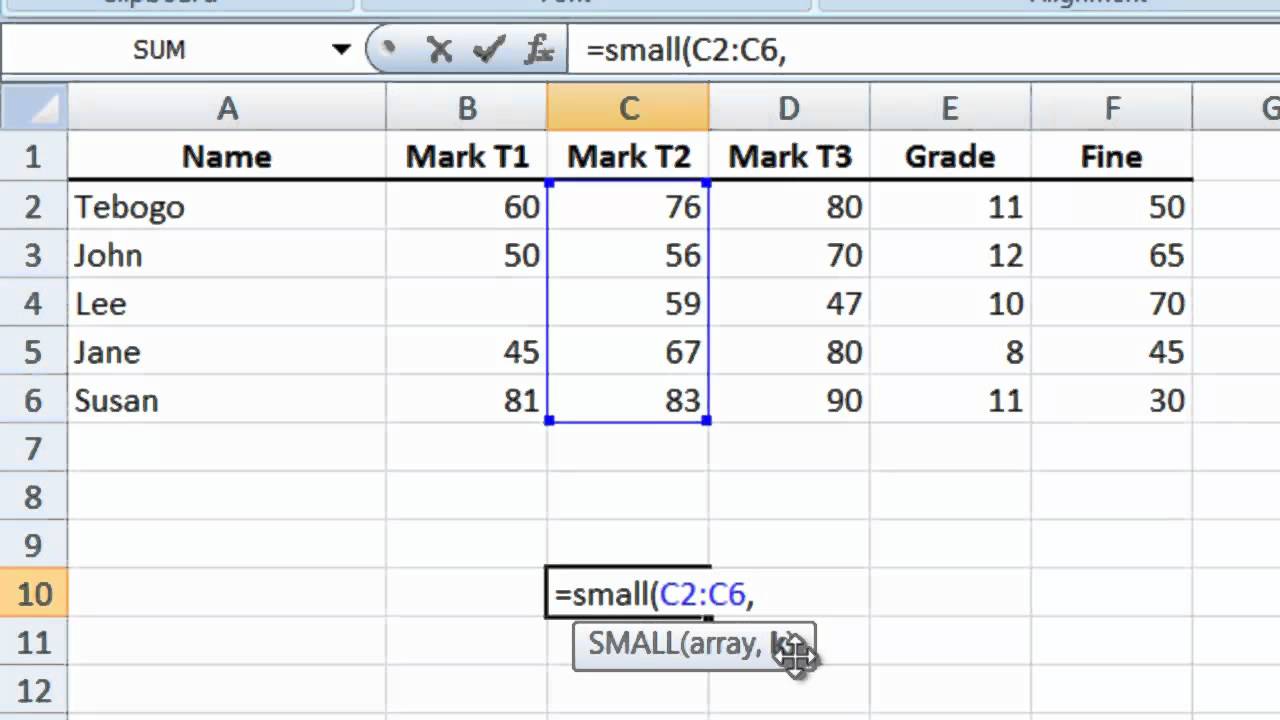The height and width of the screenshot is (720, 1280).
Task: Open the Insert Function fx dialog
Action: [538, 50]
